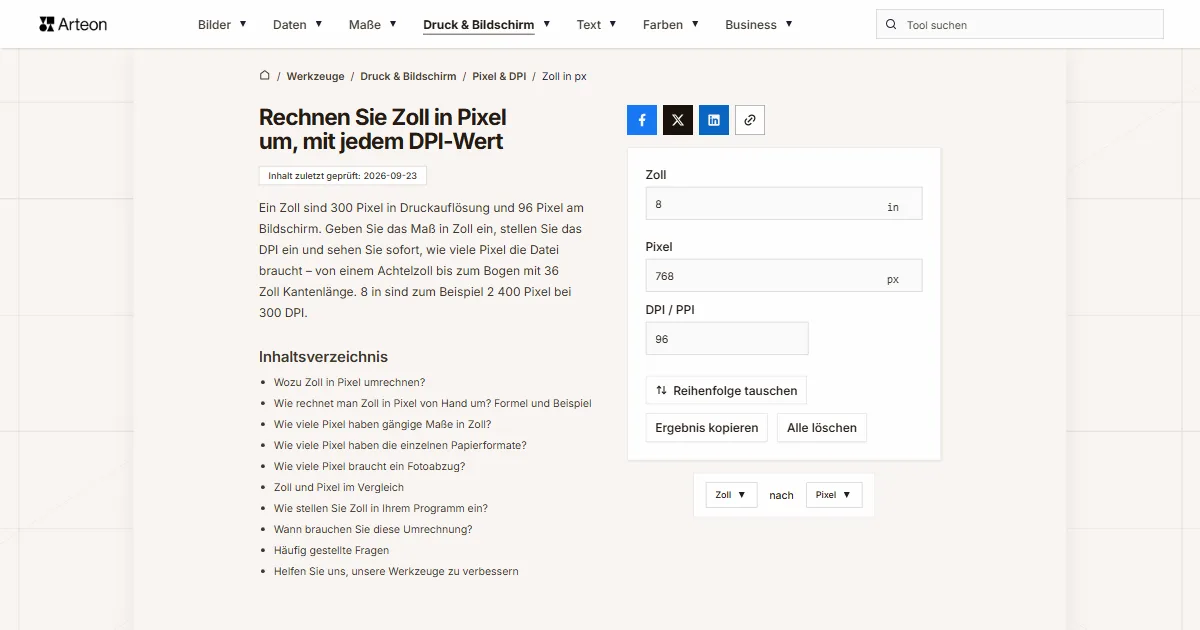
Task: Share page on LinkedIn
Action: [x=714, y=120]
